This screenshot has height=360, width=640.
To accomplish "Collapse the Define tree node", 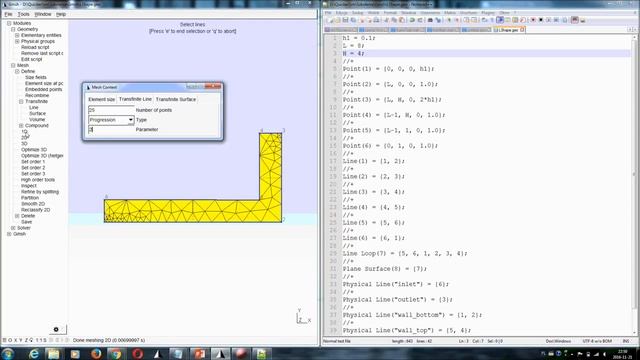I will tap(17, 71).
